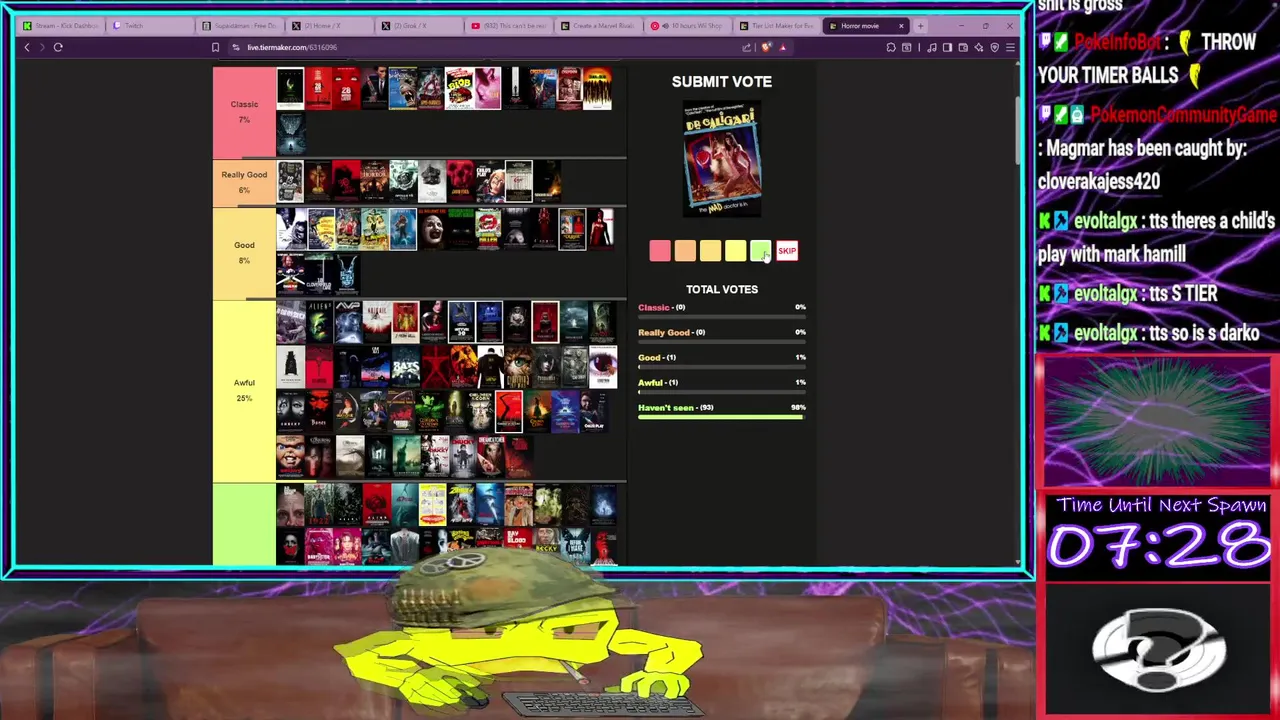This screenshot has width=1280, height=720.
Task: Click the Awful - (1) vote total
Action: pyautogui.click(x=658, y=382)
